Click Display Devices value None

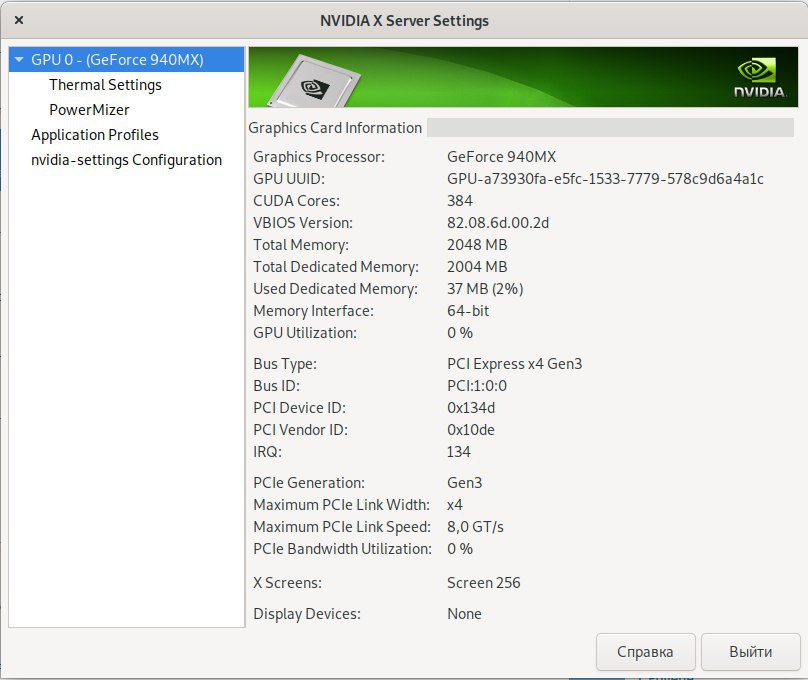[464, 614]
